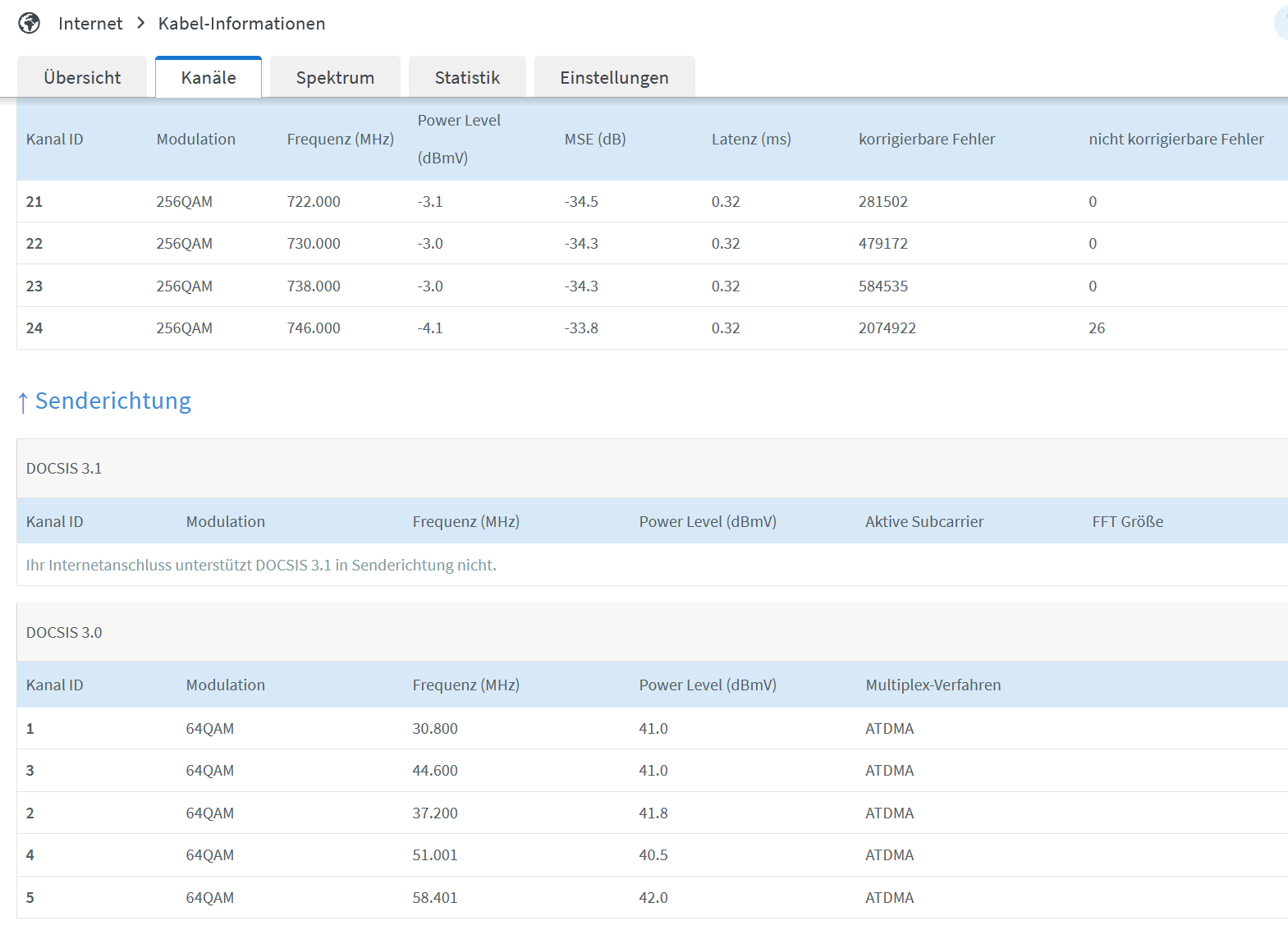Click 256QAM in the channel 21 row
1288x930 pixels.
point(185,202)
